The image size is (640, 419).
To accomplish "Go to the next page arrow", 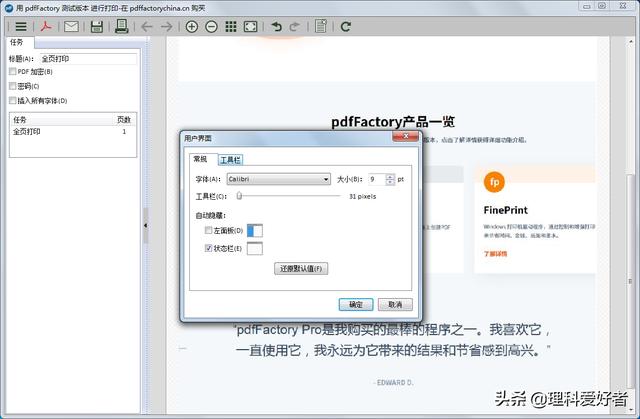I will (167, 27).
